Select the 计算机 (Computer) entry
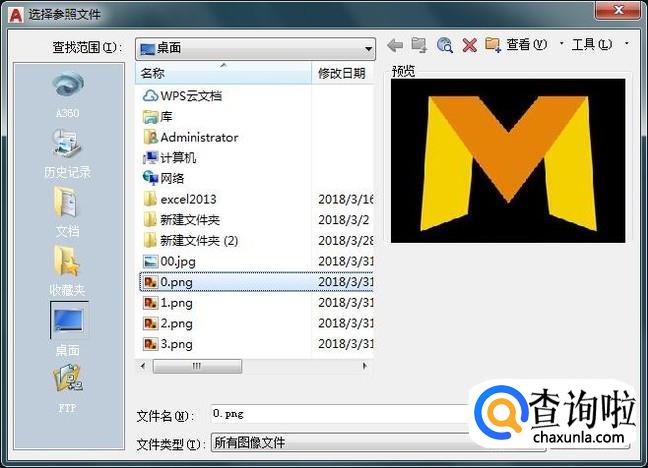648x468 pixels. click(169, 158)
